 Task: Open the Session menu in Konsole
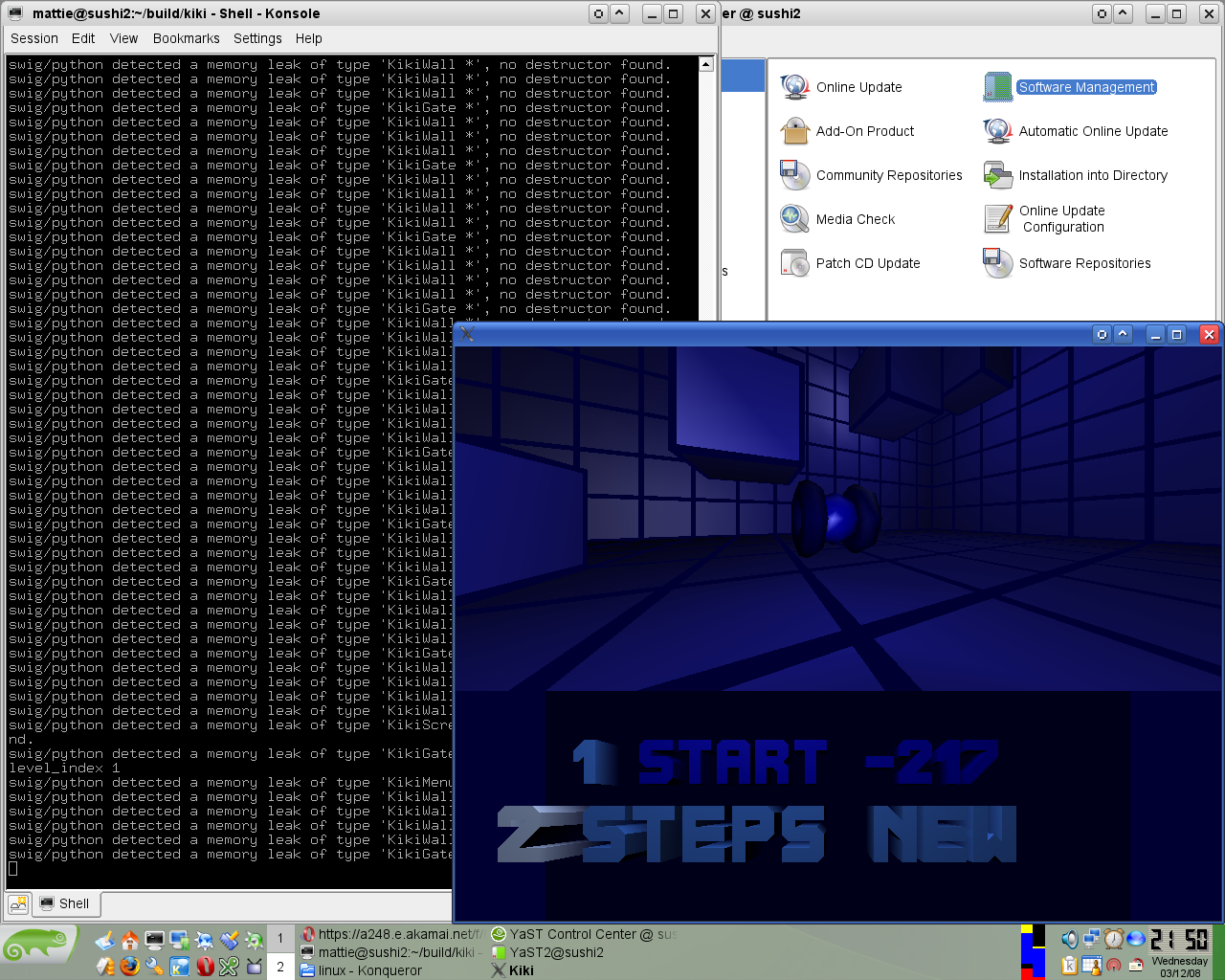(x=34, y=38)
